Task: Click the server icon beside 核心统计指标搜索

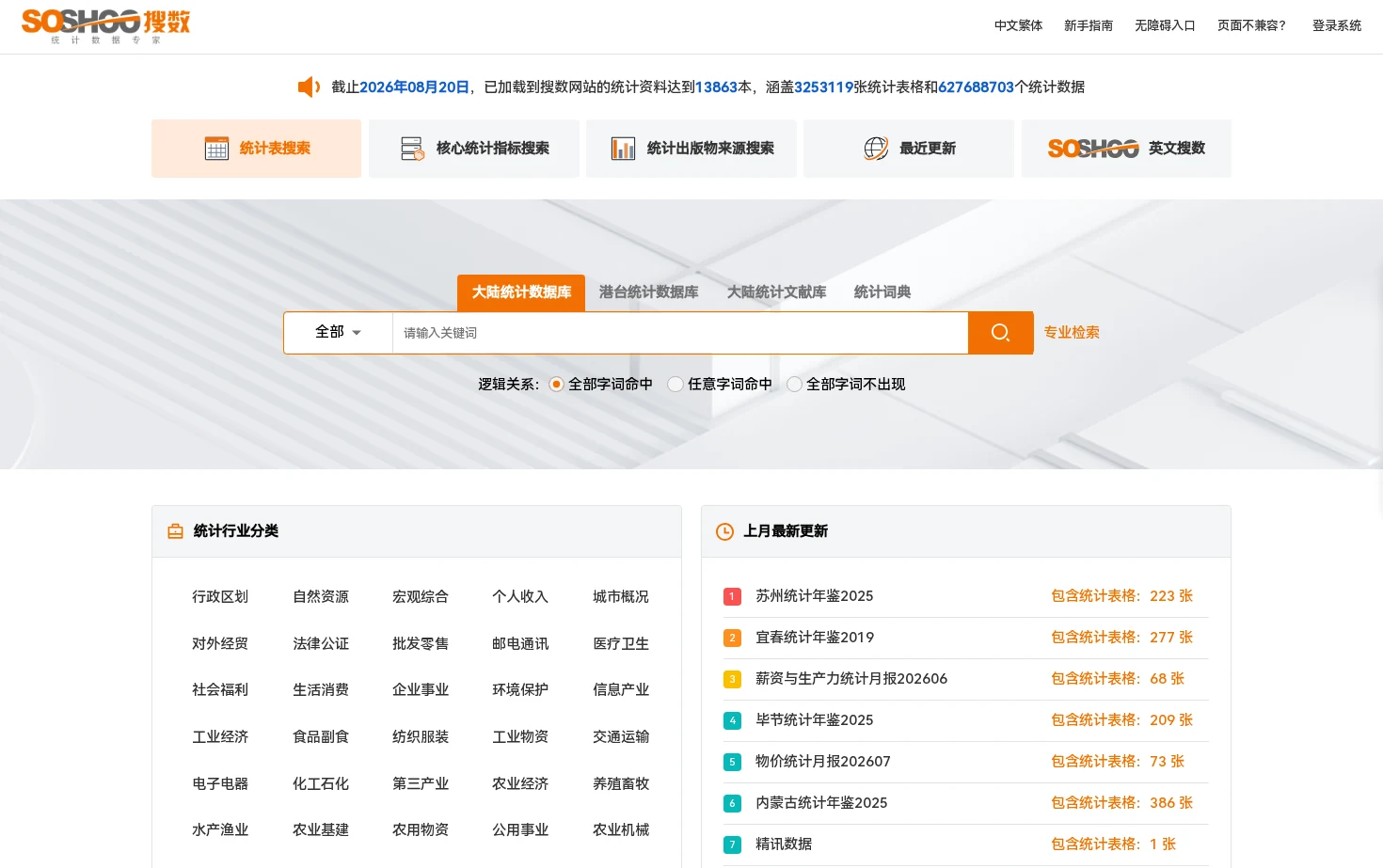Action: coord(413,149)
